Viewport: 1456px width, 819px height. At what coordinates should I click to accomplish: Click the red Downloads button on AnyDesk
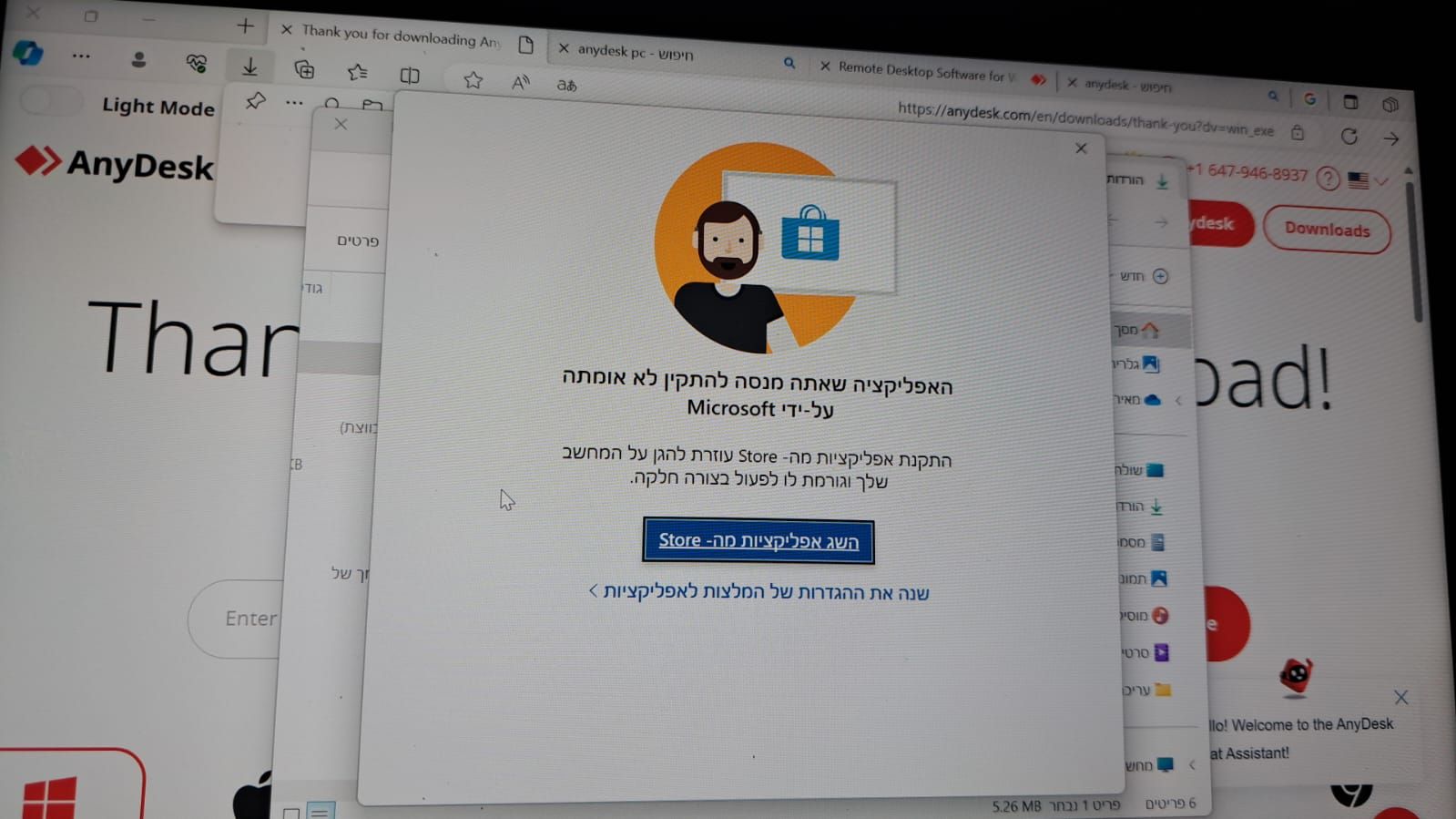1327,230
